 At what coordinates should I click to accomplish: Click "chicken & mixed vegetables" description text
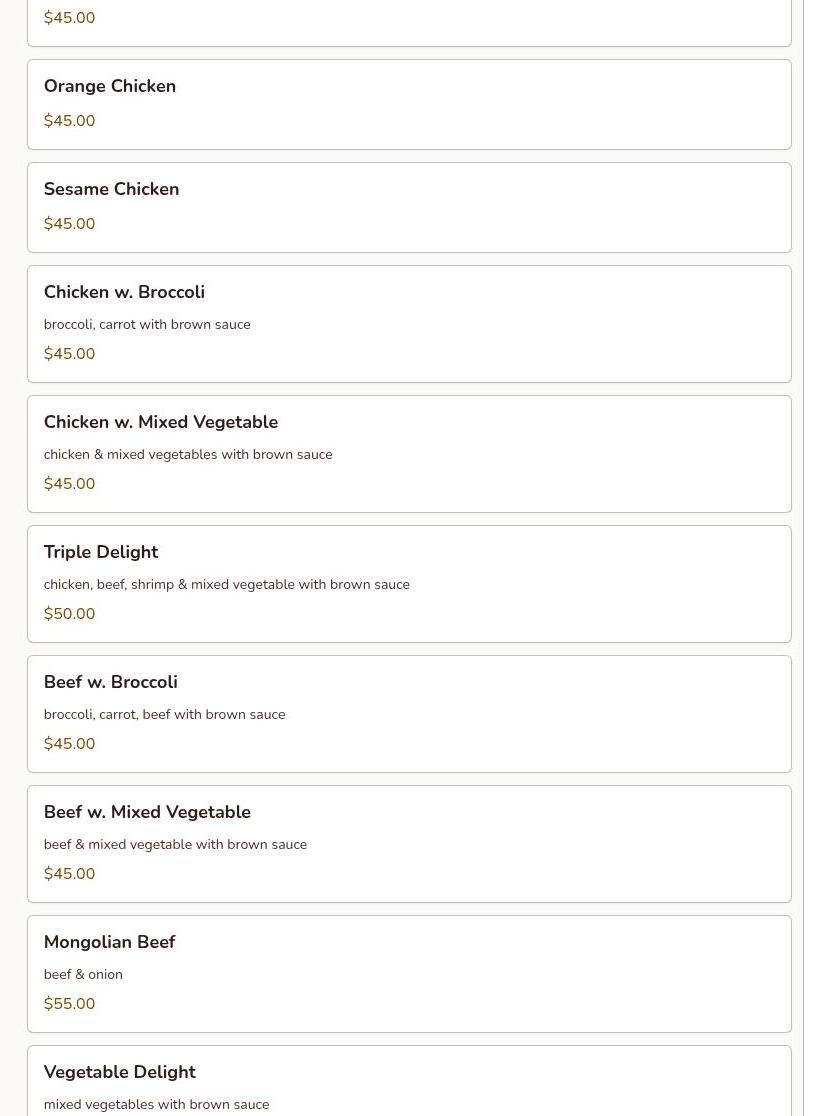pyautogui.click(x=188, y=454)
